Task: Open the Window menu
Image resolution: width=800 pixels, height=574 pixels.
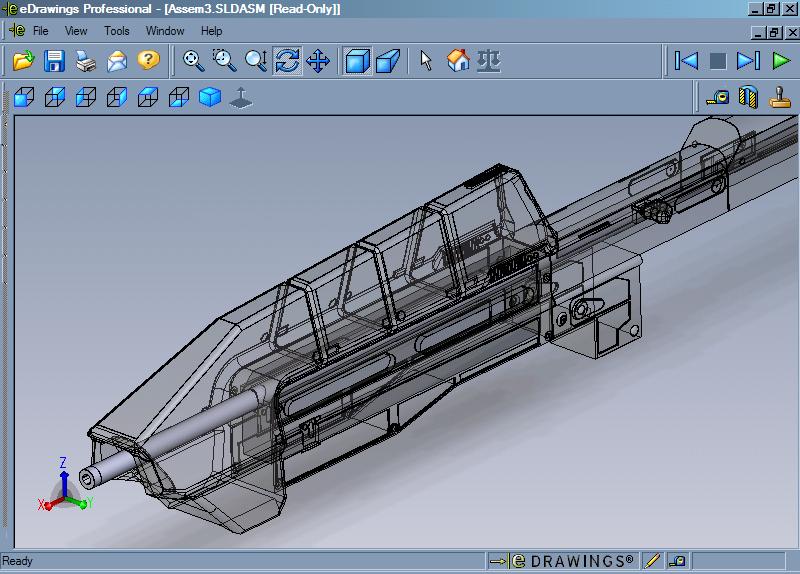Action: (165, 31)
